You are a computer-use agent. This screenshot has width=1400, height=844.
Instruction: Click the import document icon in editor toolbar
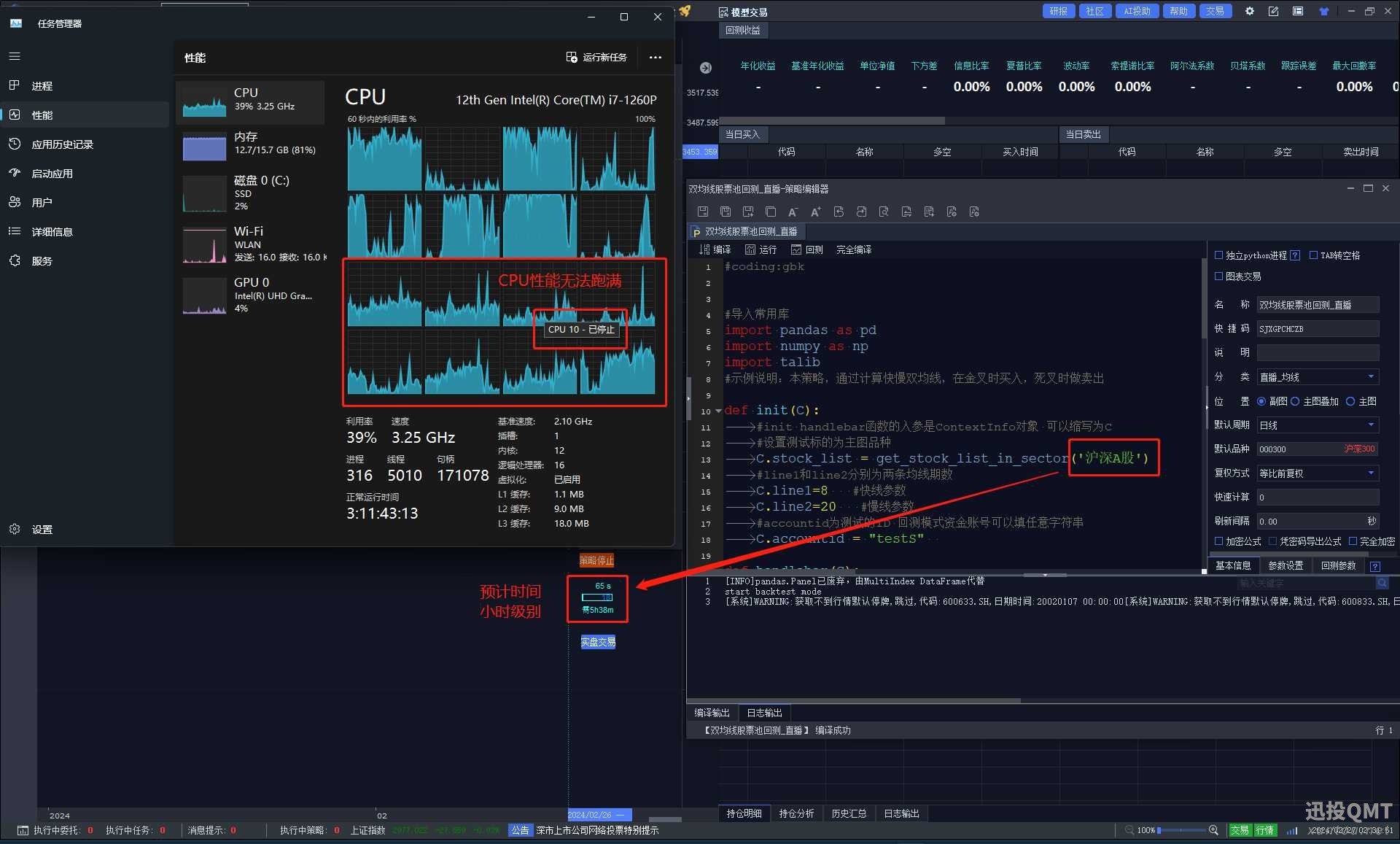click(906, 212)
